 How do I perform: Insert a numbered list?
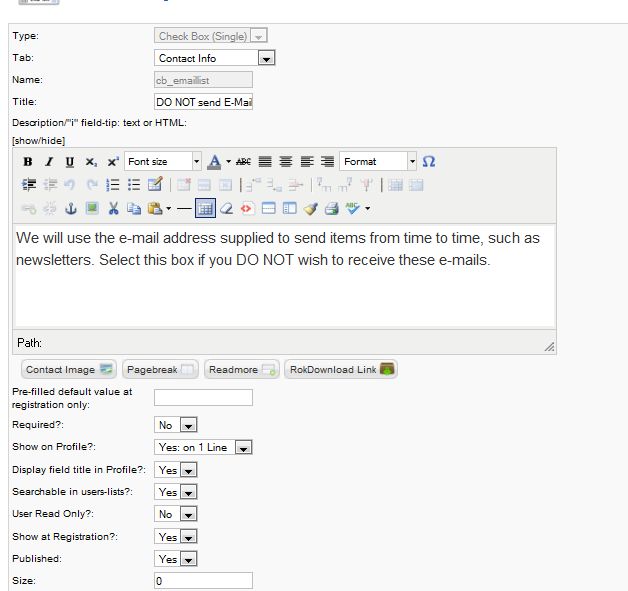(x=113, y=185)
